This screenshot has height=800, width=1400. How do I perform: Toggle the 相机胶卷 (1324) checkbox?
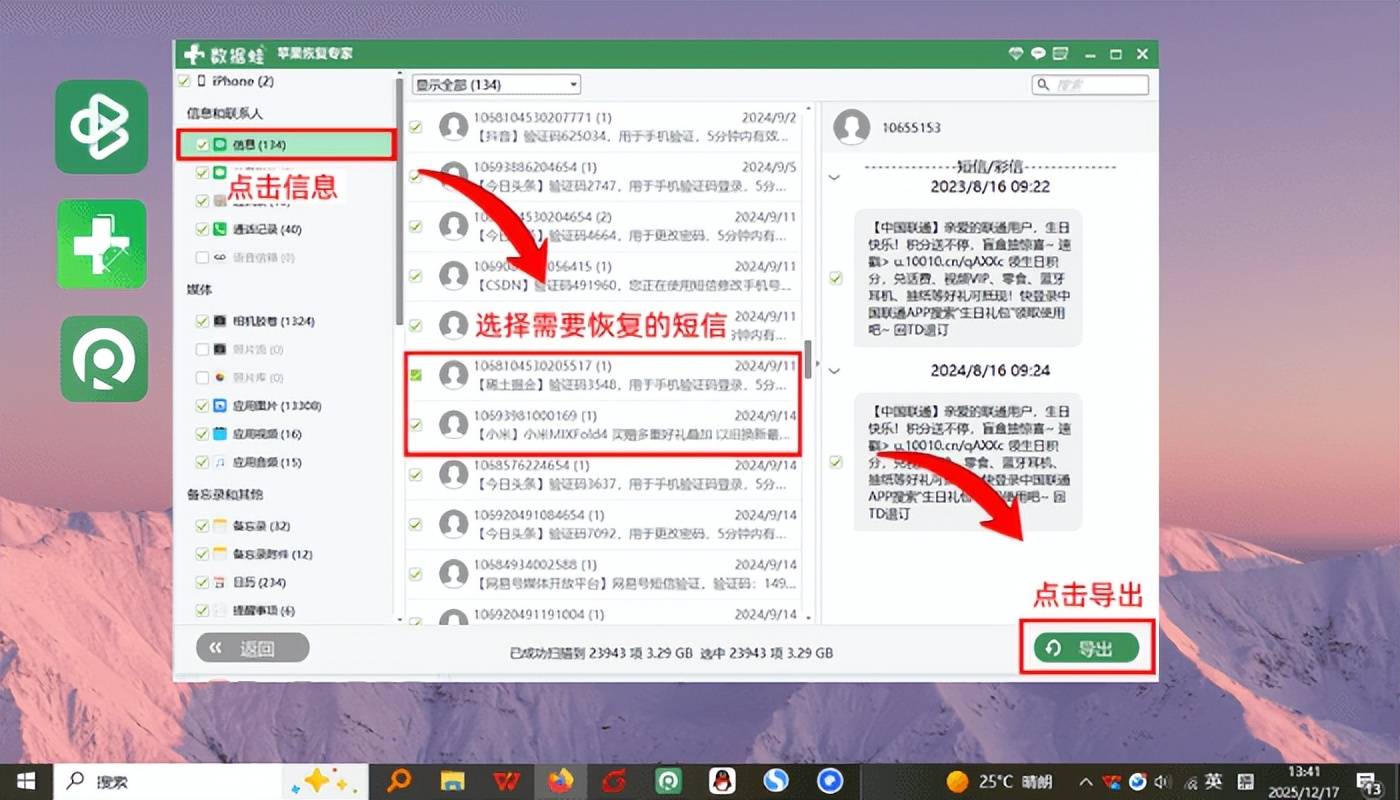(x=203, y=321)
